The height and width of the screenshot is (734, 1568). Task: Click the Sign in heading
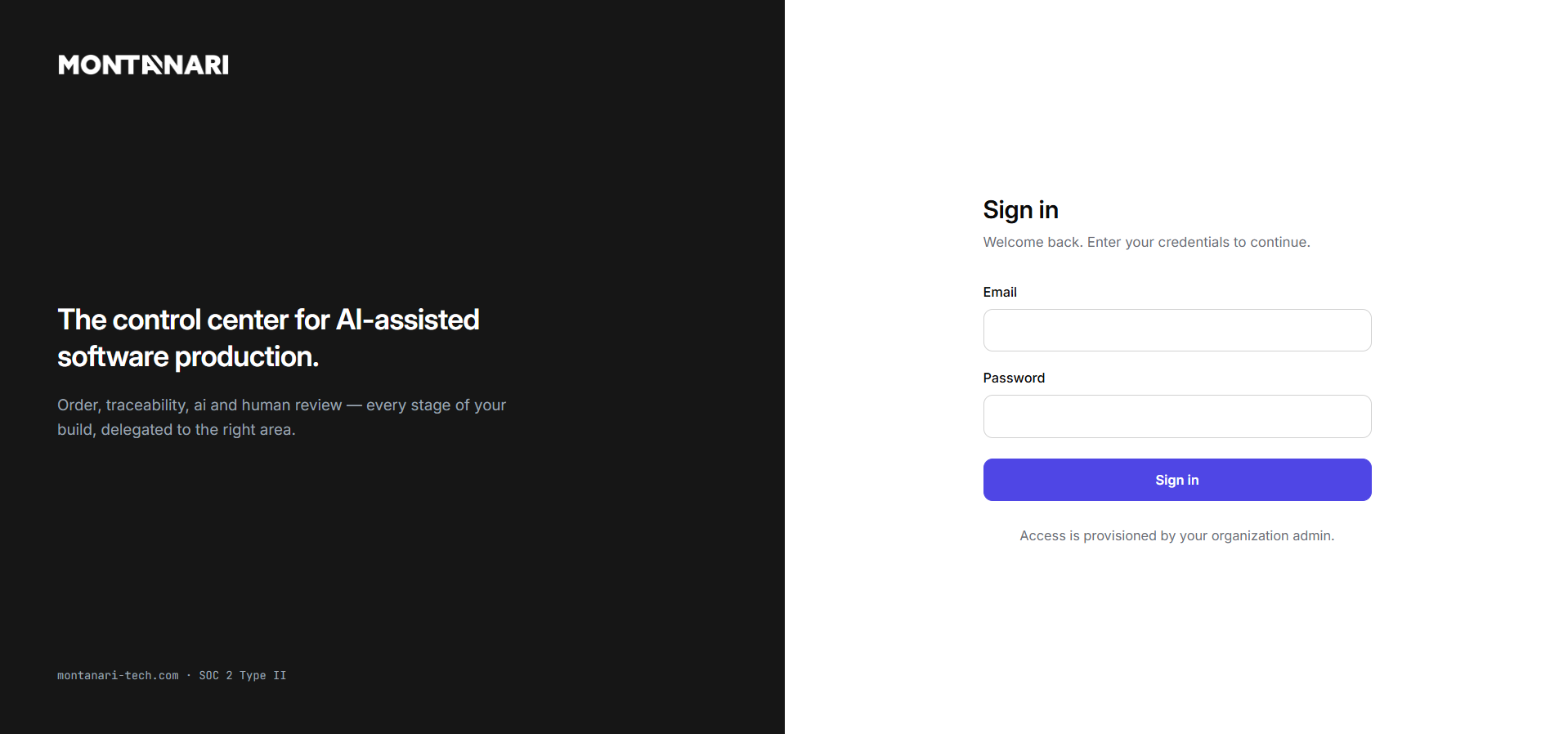click(1020, 210)
